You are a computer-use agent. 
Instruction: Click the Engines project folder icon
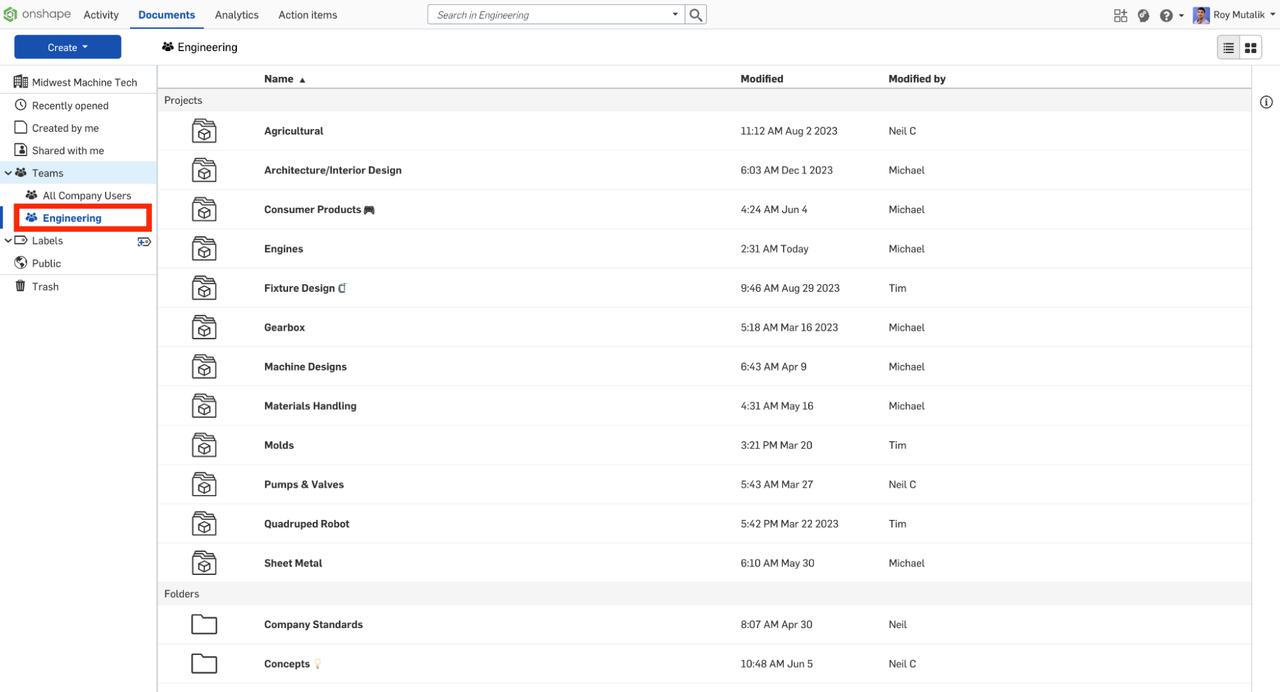pos(204,248)
